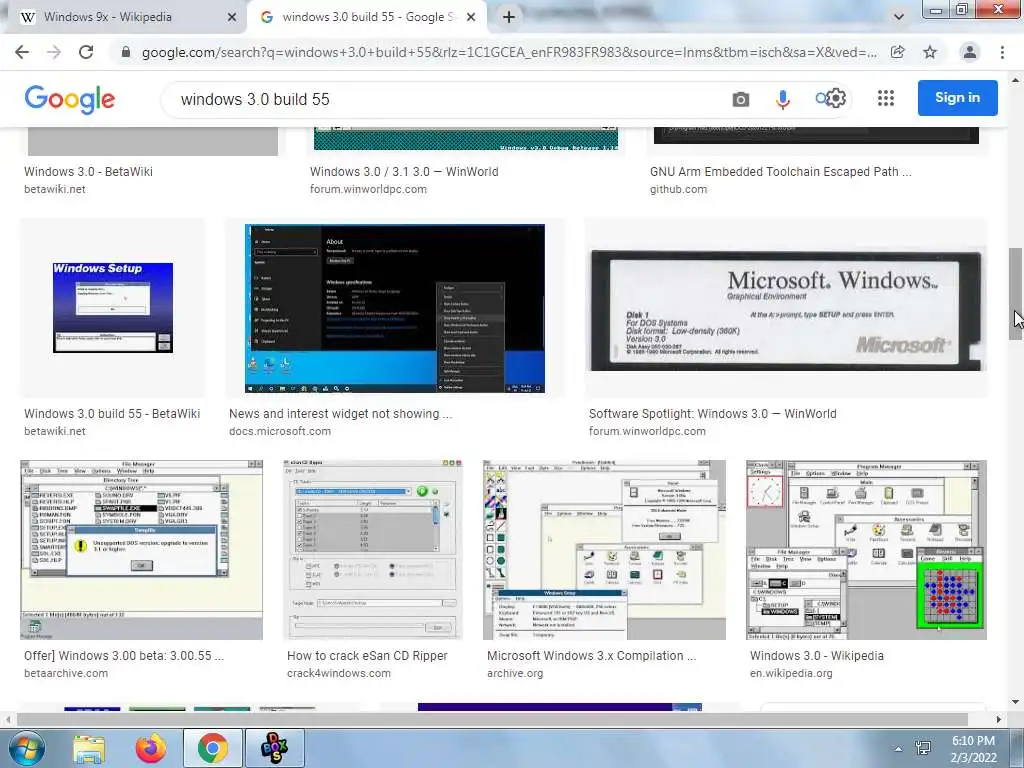Click the padlock site info icon
Screen dimensions: 1024x768
click(x=126, y=52)
